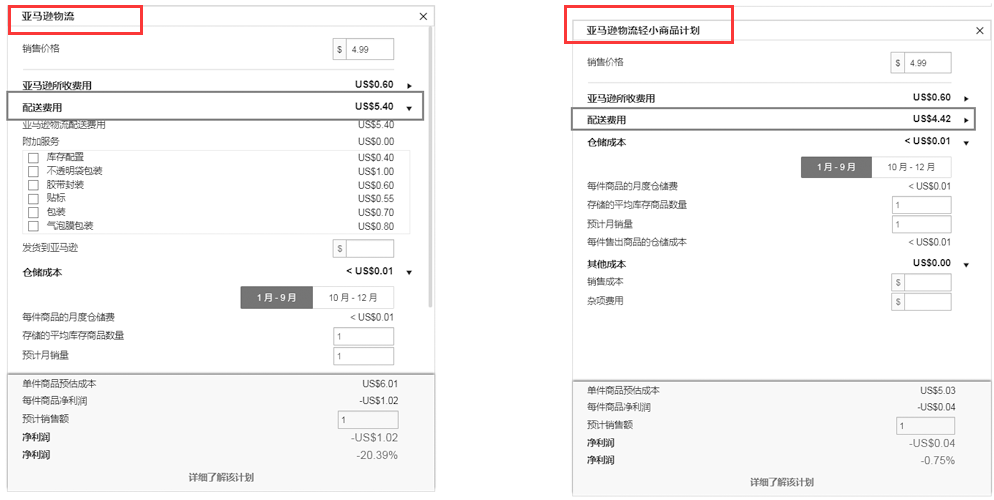
Task: Expand 亚马逊所收费用 in 轻小商品计划 panel
Action: 966,99
